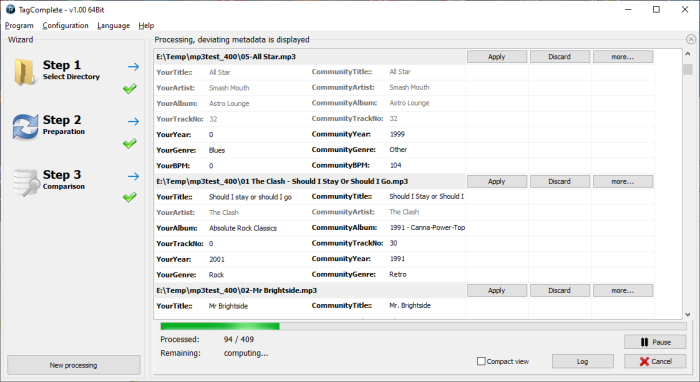Screen dimensions: 700x382
Task: Open more... options for Mr Brightside.mp3
Action: click(x=623, y=291)
